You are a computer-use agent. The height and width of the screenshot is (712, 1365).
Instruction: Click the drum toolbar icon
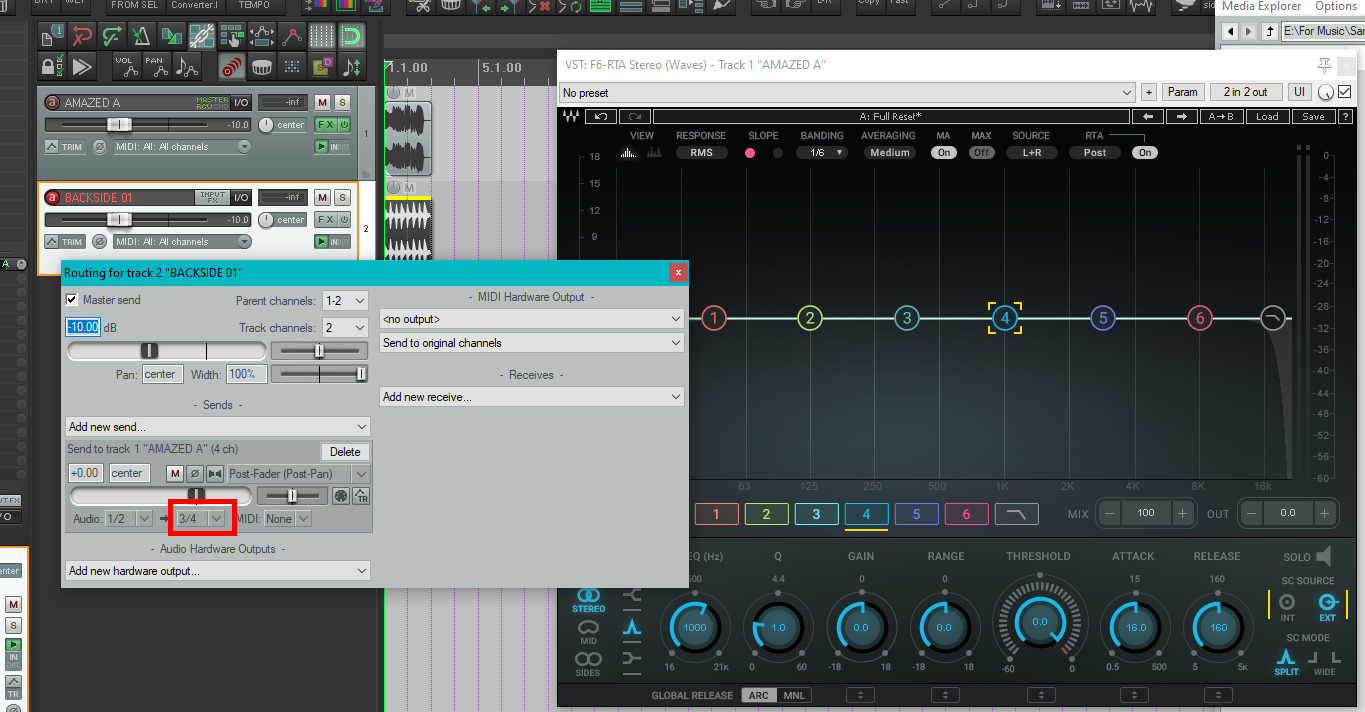(x=261, y=67)
